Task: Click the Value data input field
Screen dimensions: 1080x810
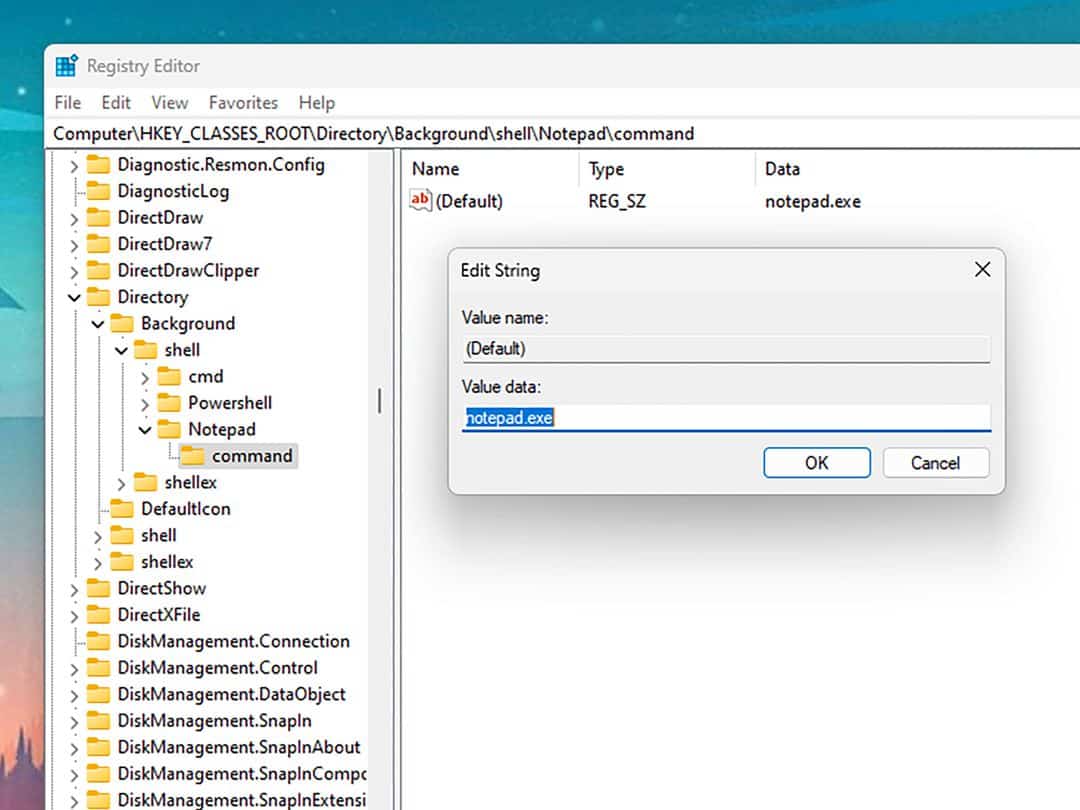Action: pos(727,418)
